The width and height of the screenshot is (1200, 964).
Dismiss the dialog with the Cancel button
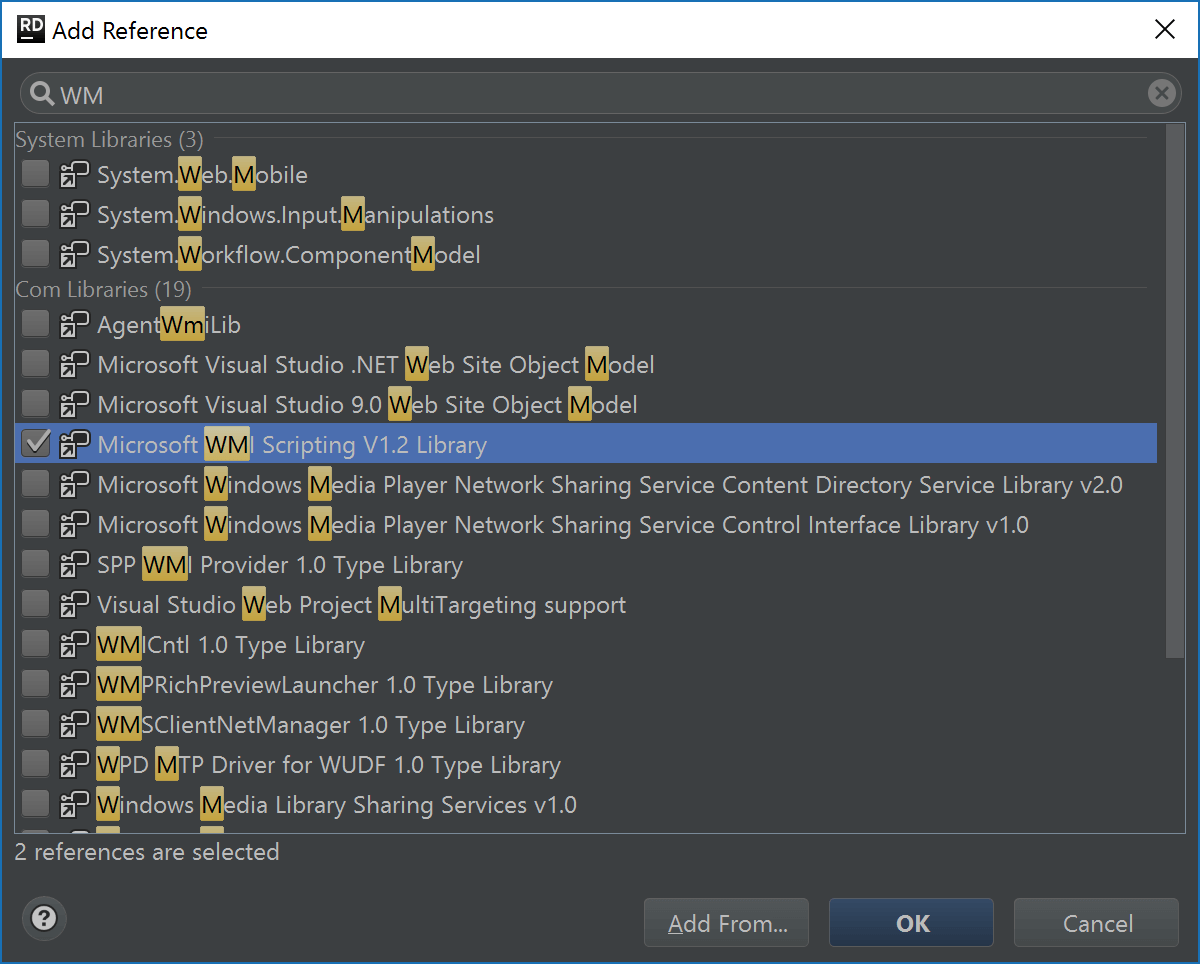click(1097, 924)
